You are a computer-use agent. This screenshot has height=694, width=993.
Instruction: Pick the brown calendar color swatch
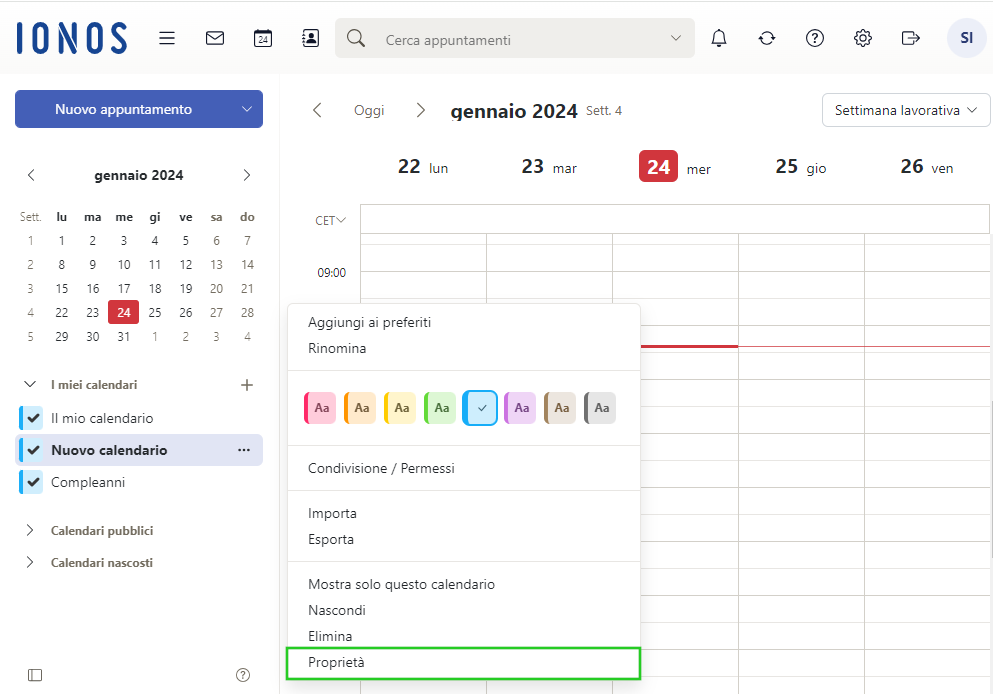[x=560, y=408]
